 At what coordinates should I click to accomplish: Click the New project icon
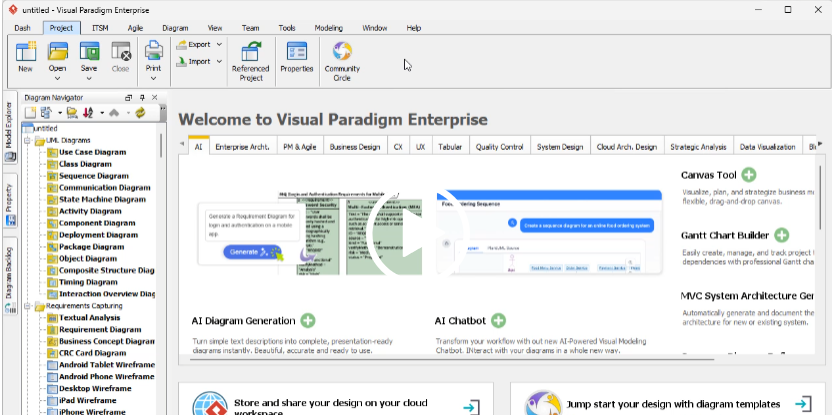pyautogui.click(x=25, y=57)
